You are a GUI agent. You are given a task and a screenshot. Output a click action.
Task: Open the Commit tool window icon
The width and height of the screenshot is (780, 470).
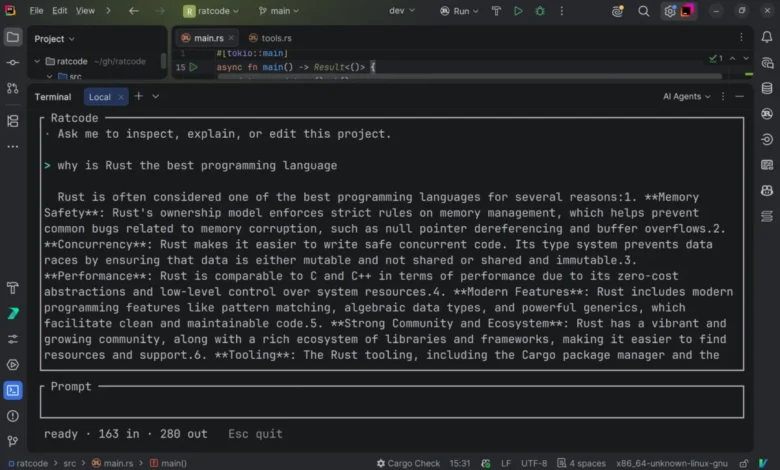(x=13, y=63)
